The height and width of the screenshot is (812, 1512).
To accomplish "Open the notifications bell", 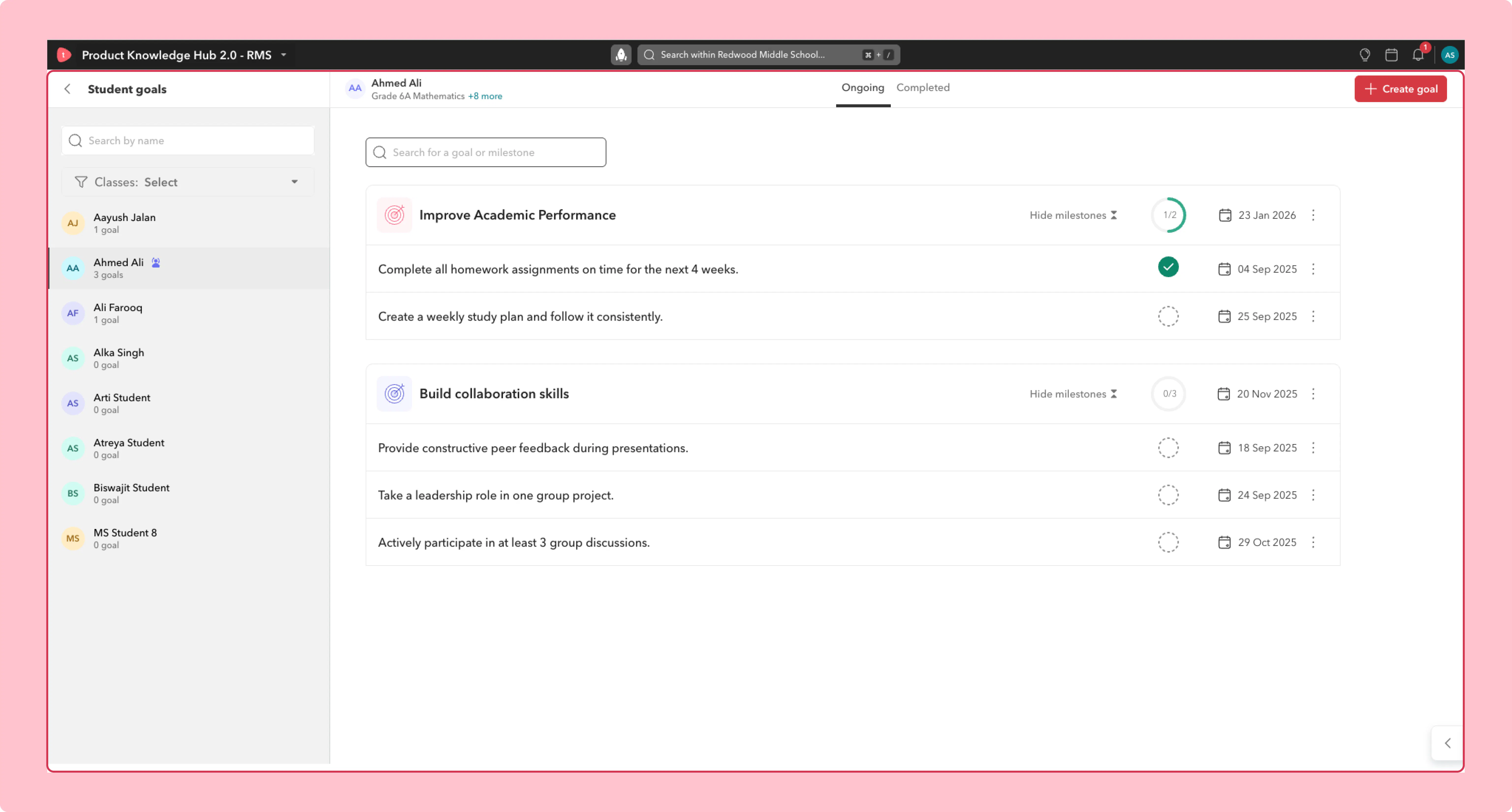I will click(x=1418, y=55).
